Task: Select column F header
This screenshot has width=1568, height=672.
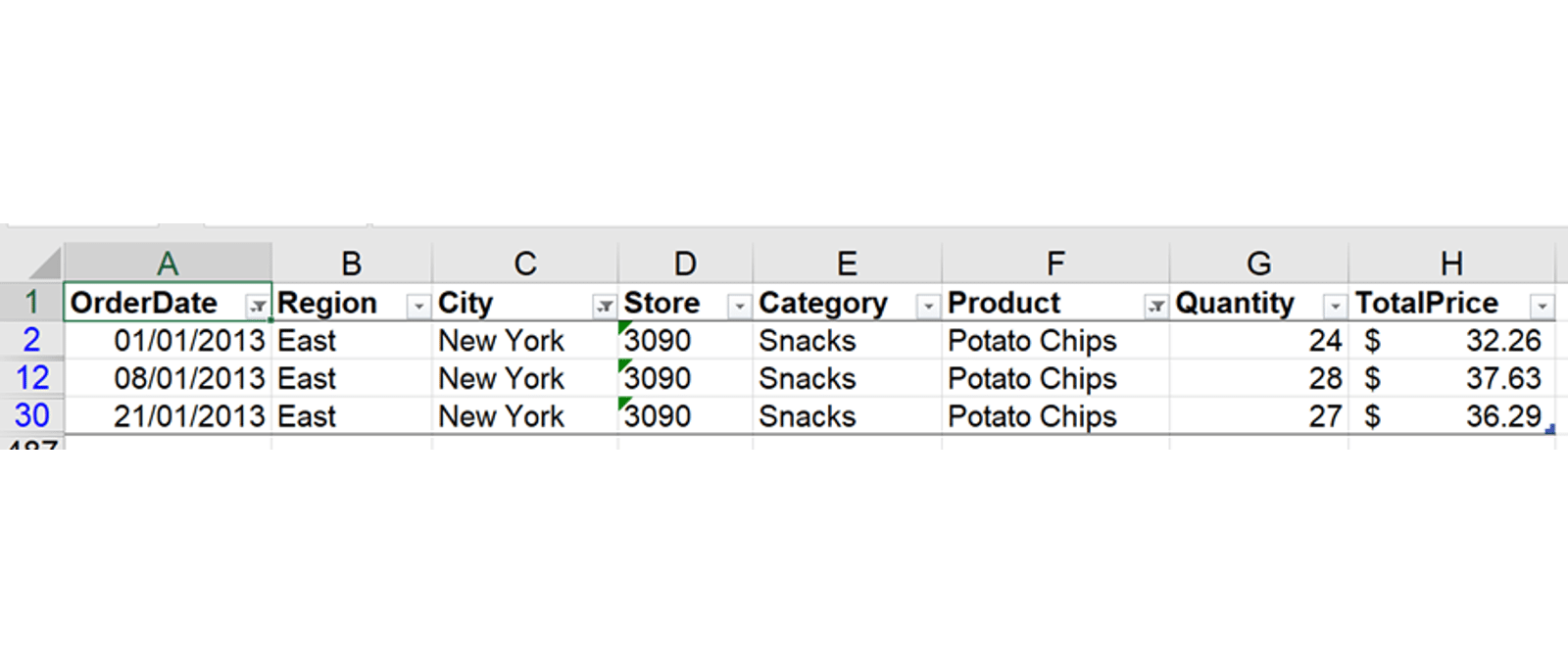Action: [x=1054, y=264]
